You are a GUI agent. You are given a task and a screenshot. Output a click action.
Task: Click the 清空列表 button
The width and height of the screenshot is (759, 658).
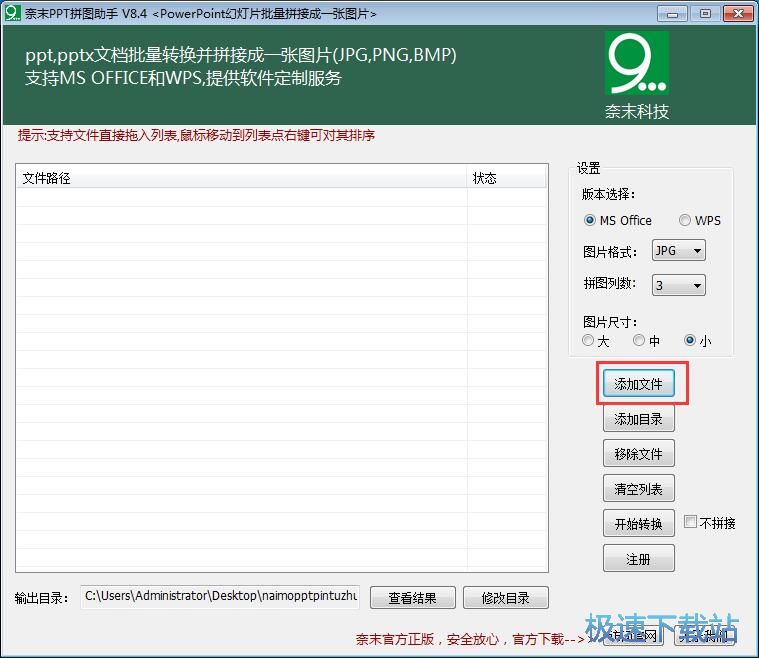click(638, 489)
